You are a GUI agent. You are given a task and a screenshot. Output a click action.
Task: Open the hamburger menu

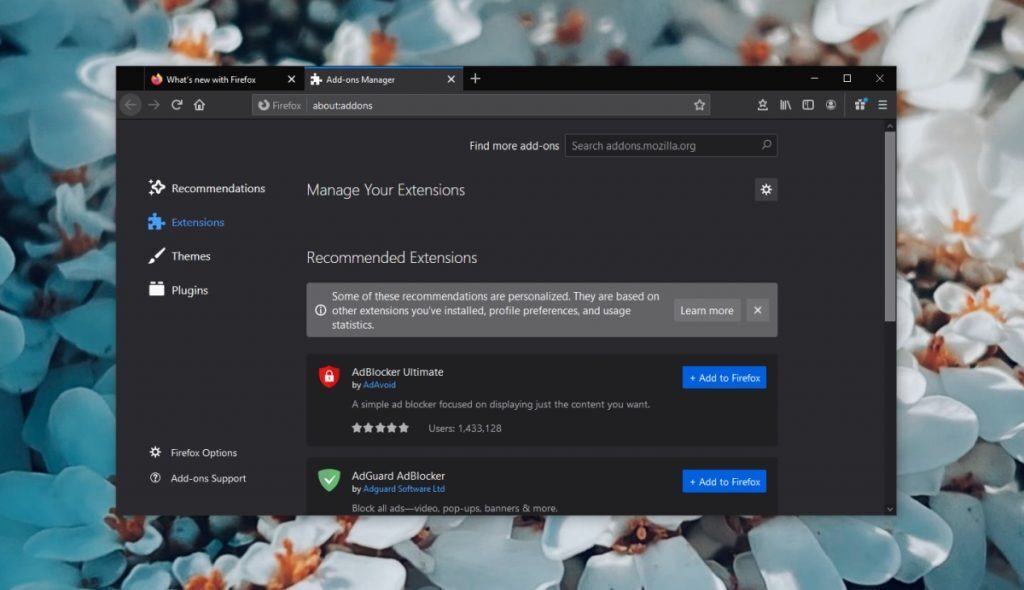(882, 104)
